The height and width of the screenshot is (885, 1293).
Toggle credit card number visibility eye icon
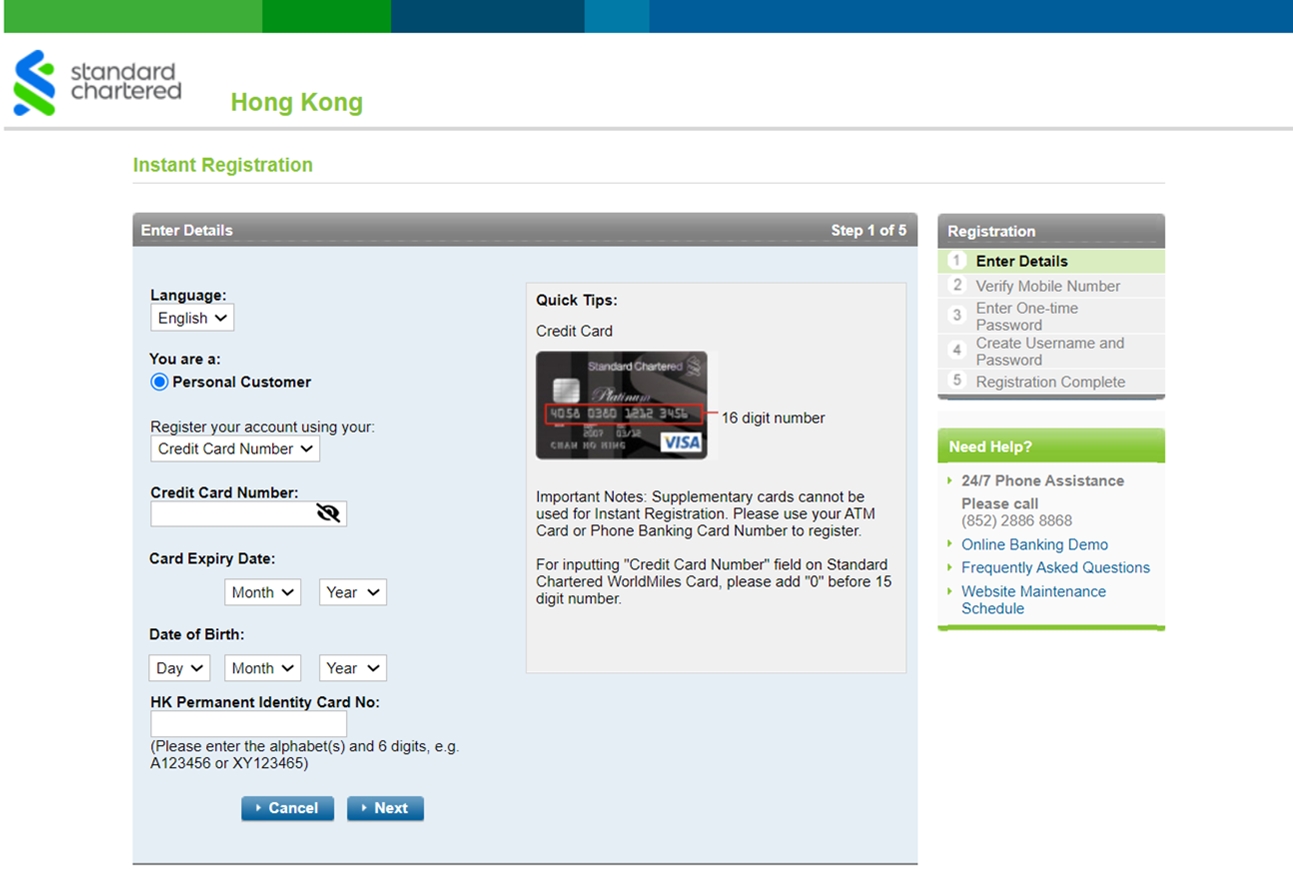tap(328, 514)
